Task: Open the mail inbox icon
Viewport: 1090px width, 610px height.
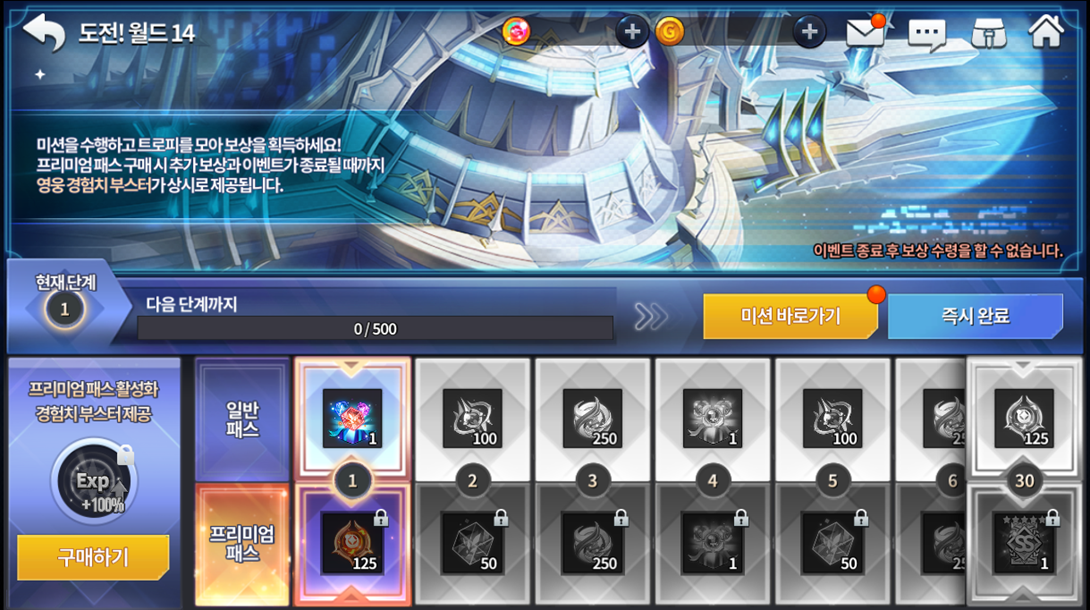Action: [866, 31]
